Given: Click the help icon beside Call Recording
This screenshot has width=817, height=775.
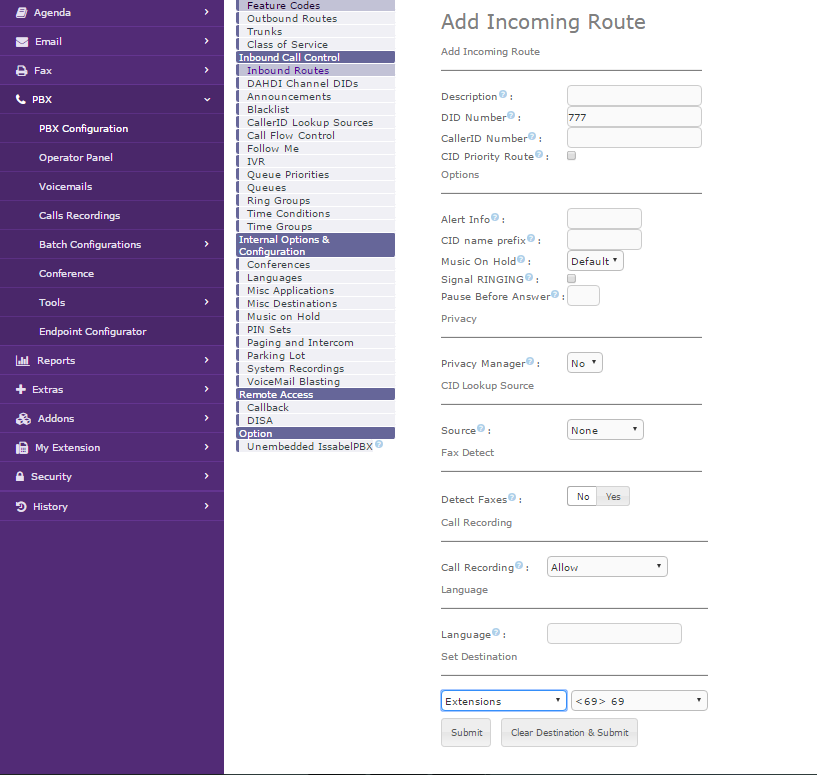Looking at the screenshot, I should click(521, 566).
